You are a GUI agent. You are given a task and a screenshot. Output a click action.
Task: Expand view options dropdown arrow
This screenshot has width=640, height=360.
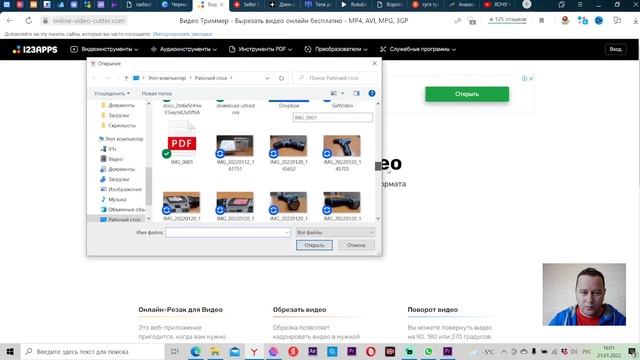pos(342,93)
